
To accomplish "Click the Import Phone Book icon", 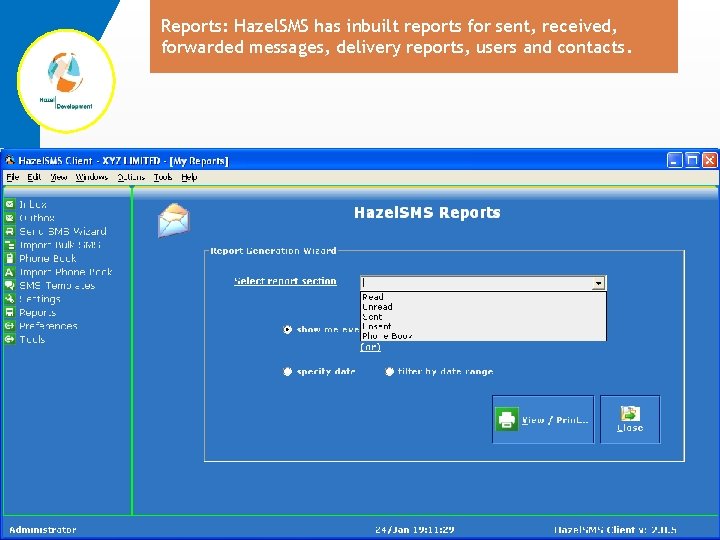I will (10, 272).
